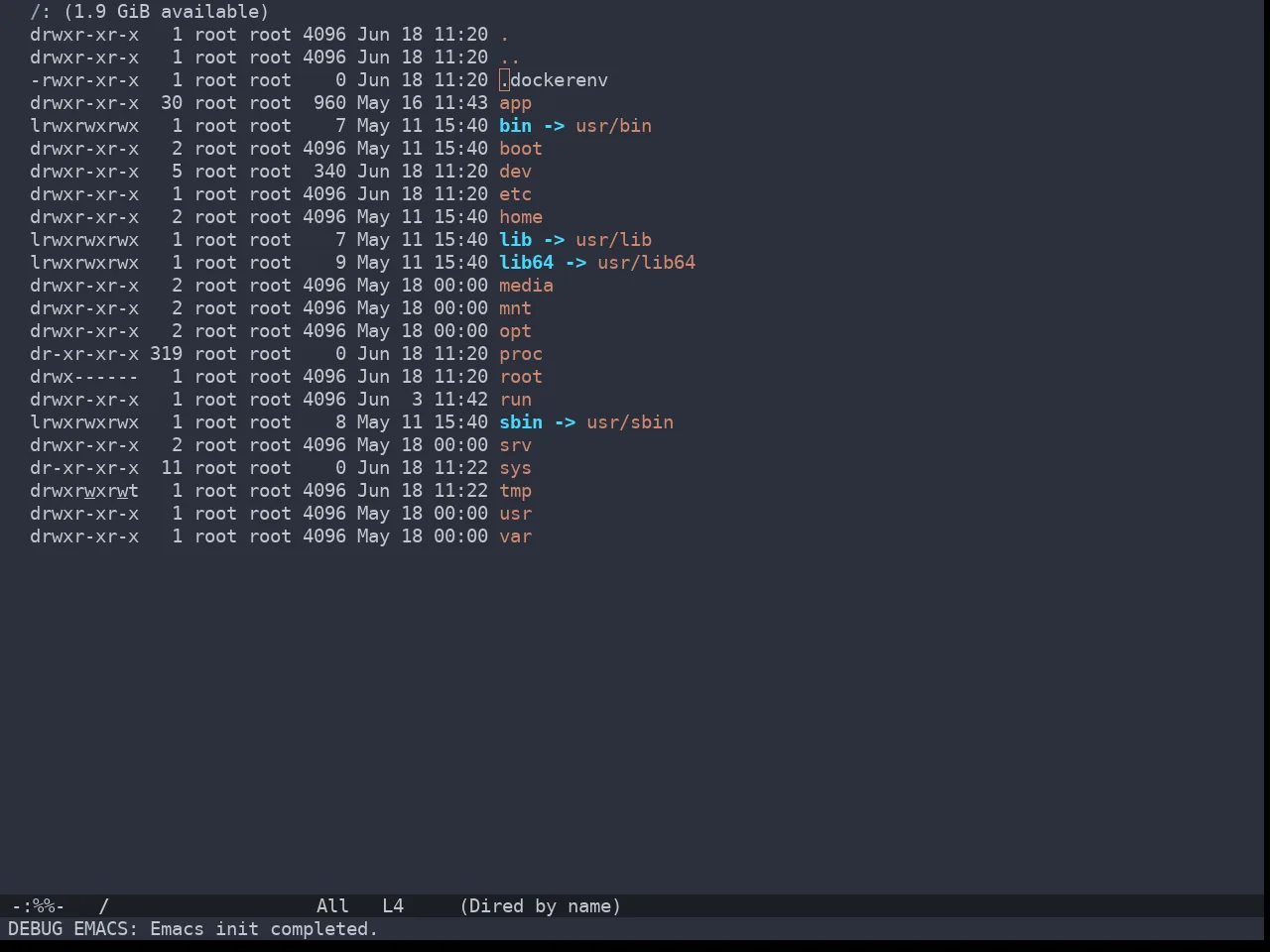Viewport: 1270px width, 952px height.
Task: Click the .dockerenv file name
Action: click(554, 80)
